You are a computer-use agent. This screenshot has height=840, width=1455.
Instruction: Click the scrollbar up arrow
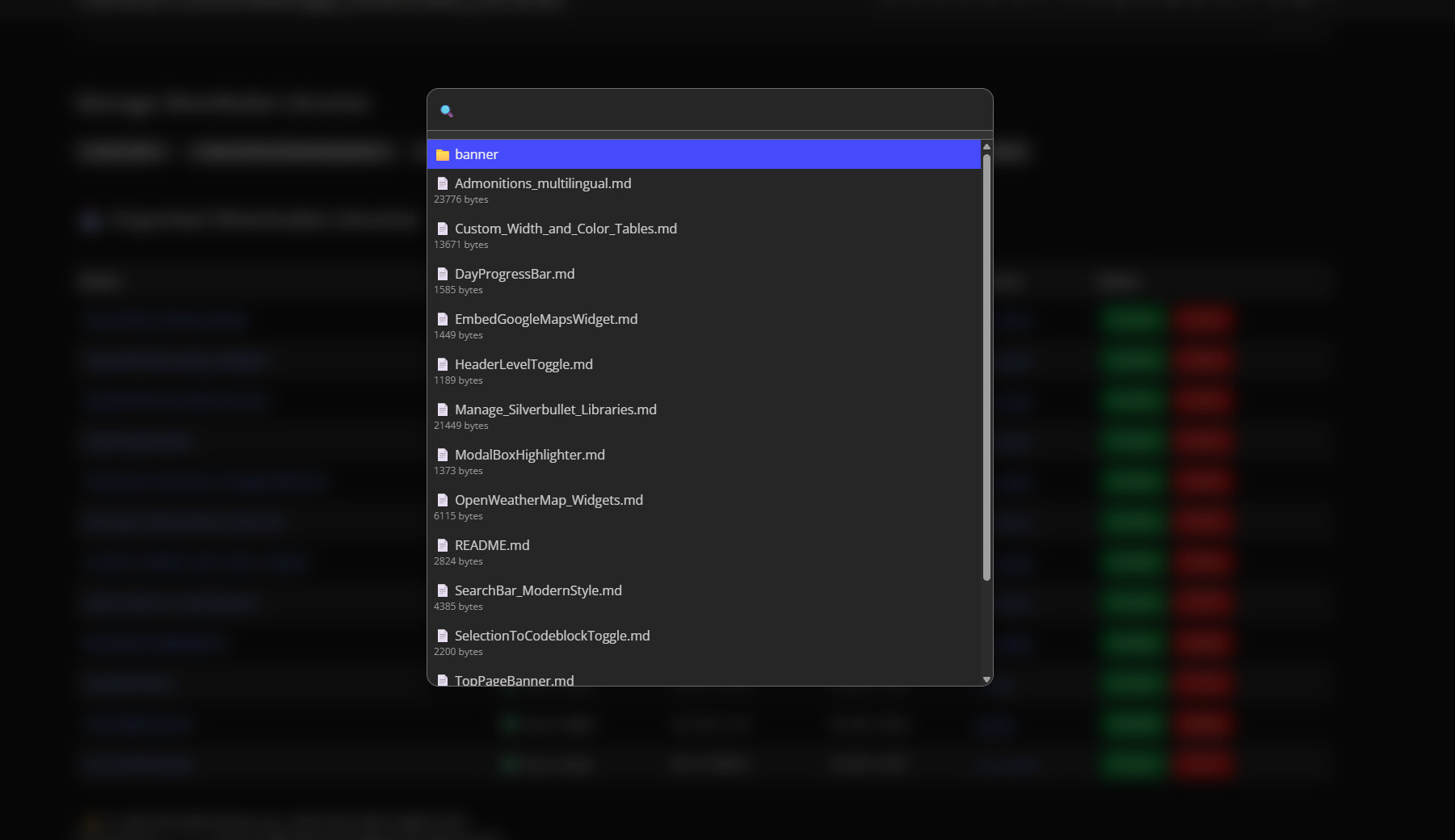click(986, 147)
